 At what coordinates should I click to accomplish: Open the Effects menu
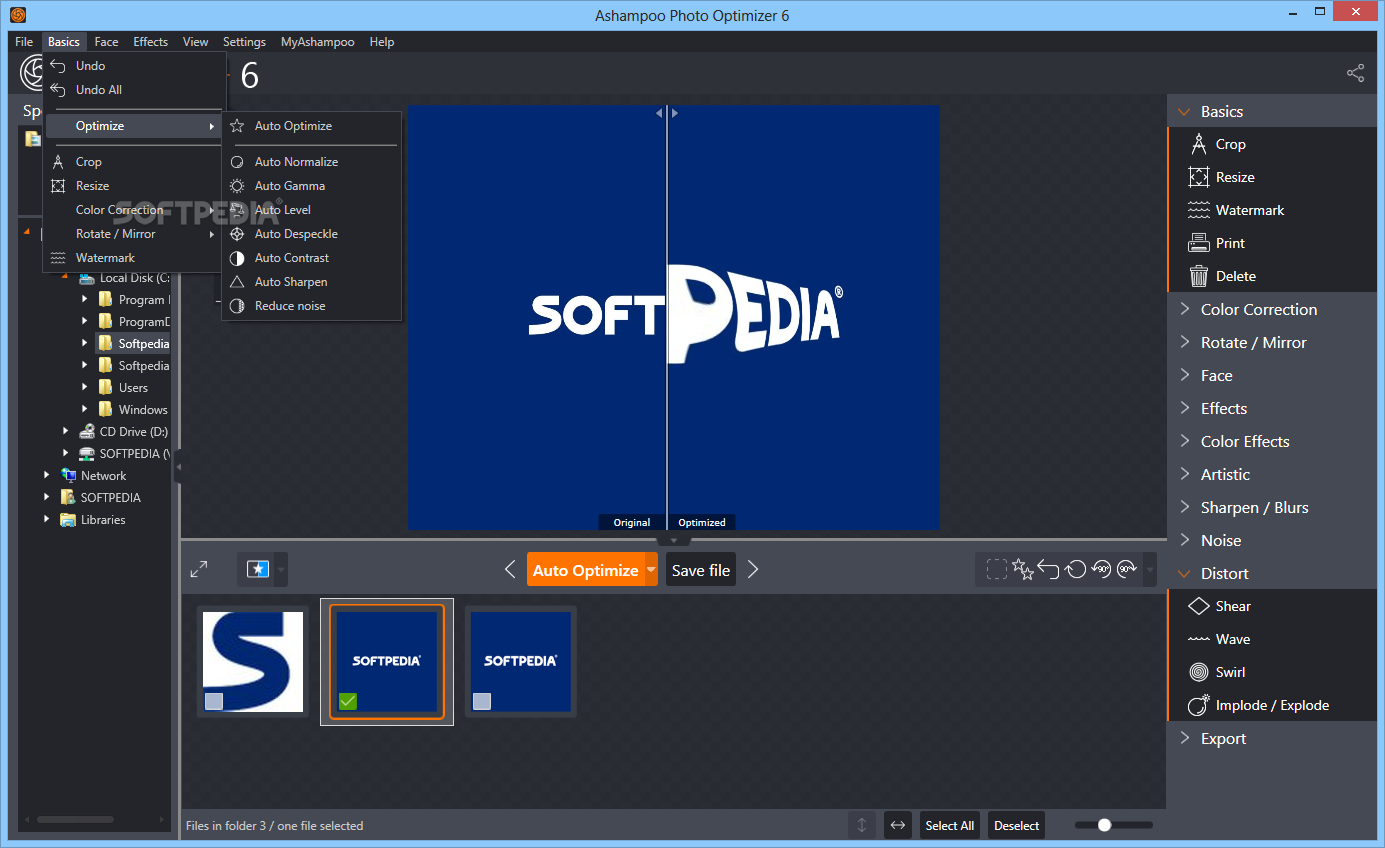pos(150,42)
